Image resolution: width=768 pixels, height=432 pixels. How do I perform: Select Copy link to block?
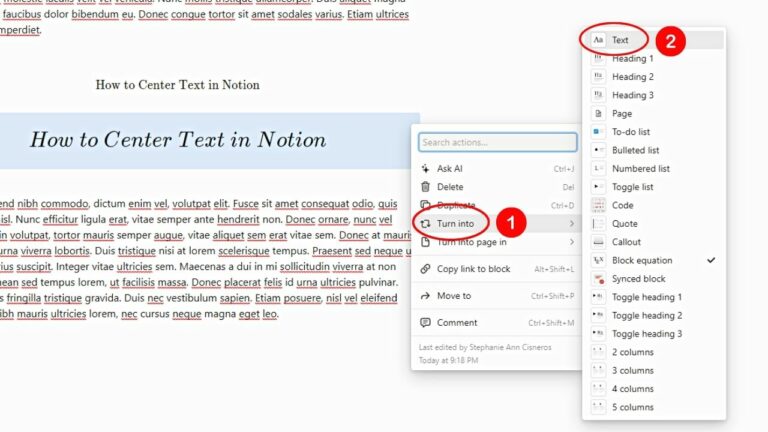(x=497, y=269)
